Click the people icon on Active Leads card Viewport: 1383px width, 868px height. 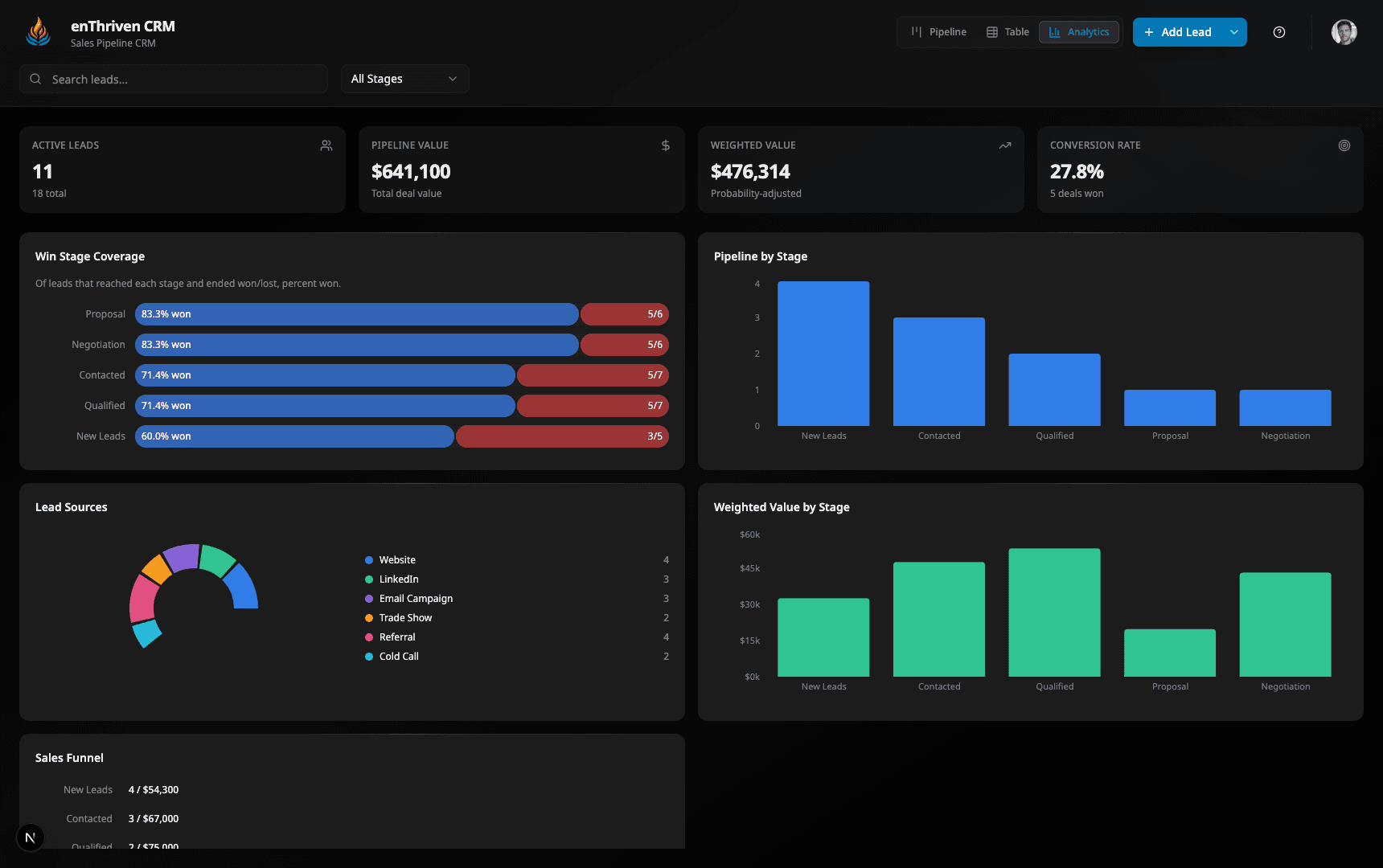(x=326, y=145)
